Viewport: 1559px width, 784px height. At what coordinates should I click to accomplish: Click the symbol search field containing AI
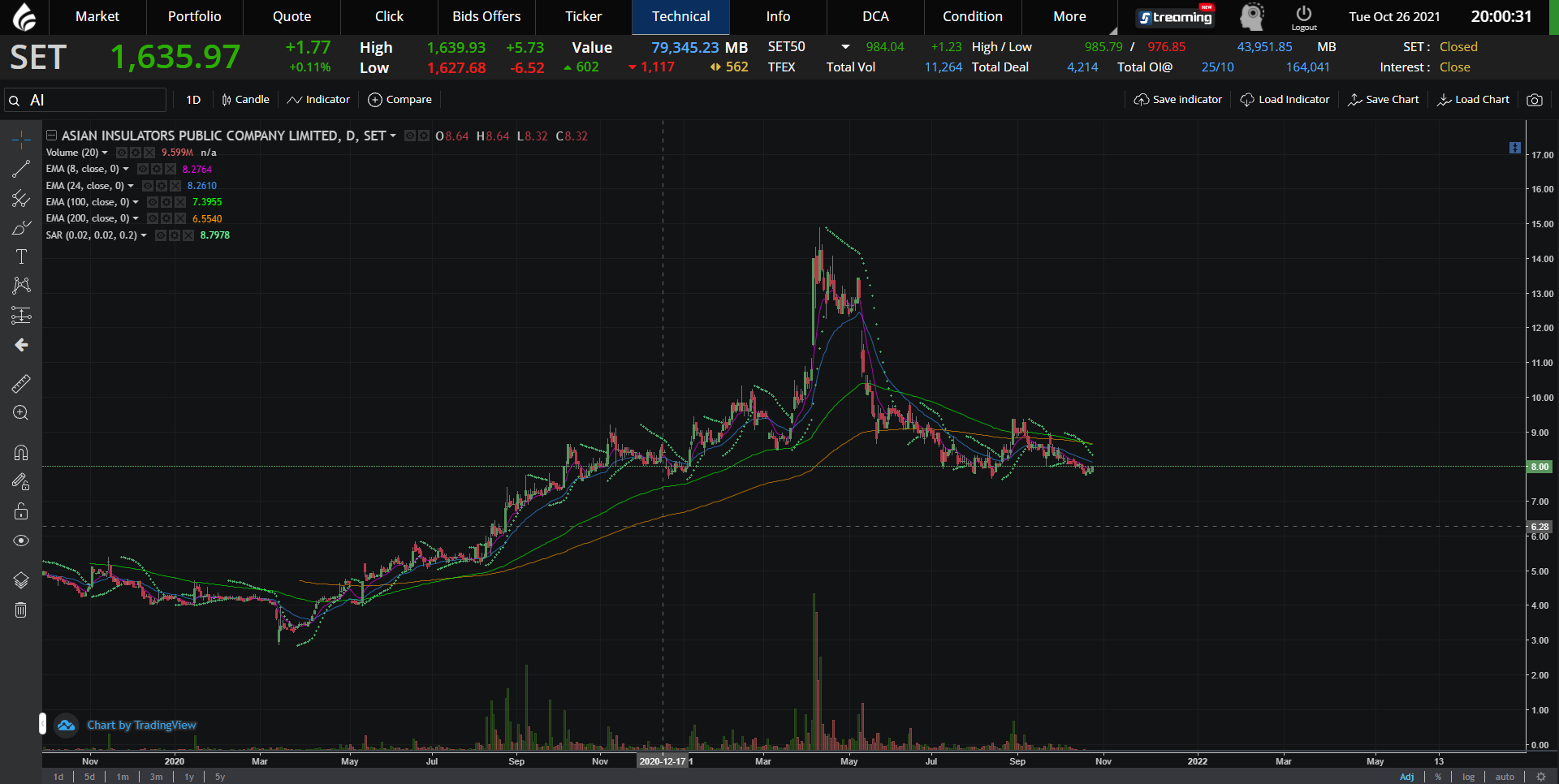(85, 100)
